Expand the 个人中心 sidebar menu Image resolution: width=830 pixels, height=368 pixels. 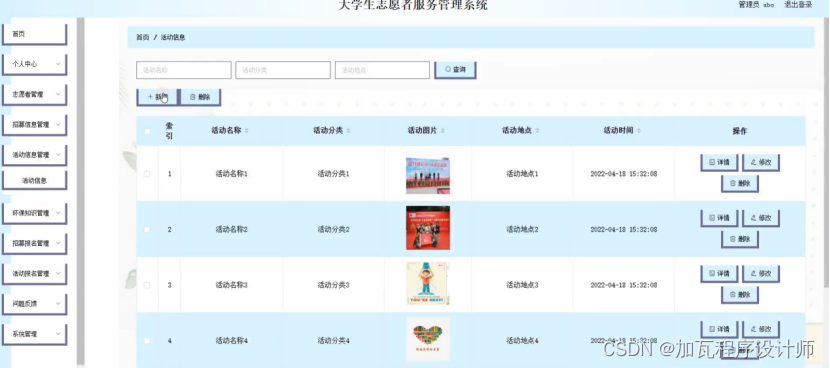pos(34,65)
